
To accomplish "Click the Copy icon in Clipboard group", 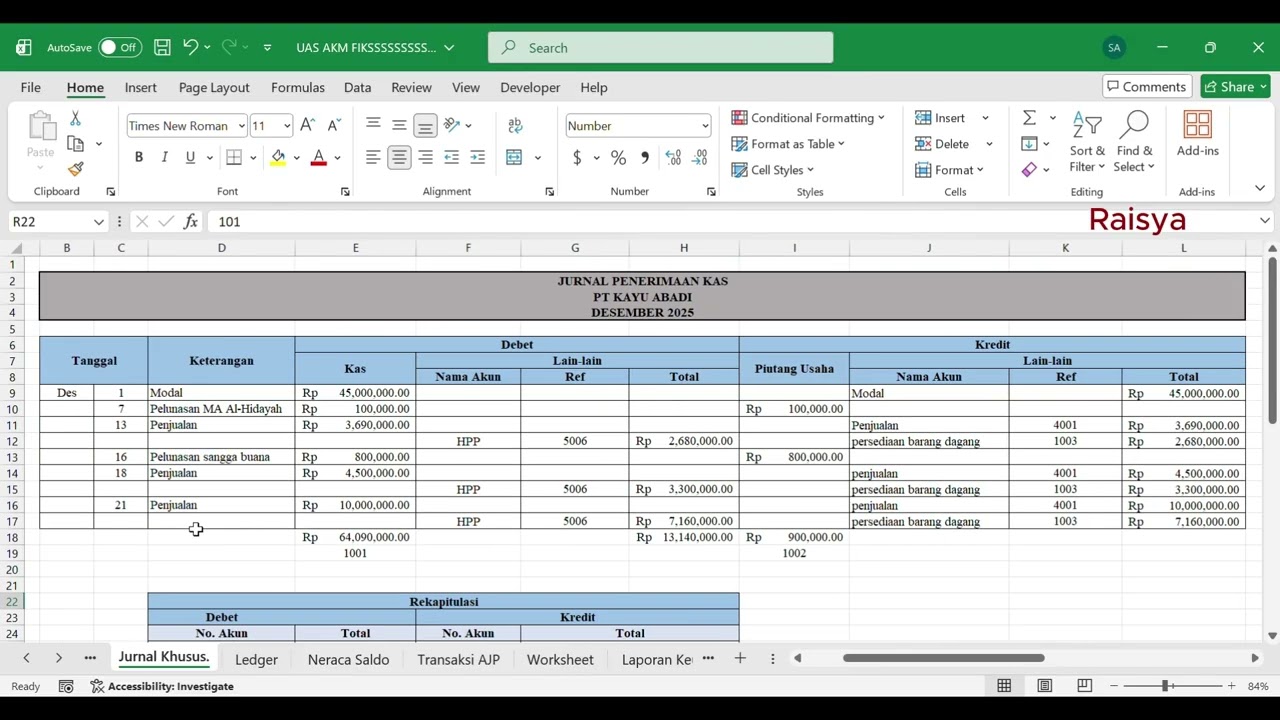I will (77, 144).
